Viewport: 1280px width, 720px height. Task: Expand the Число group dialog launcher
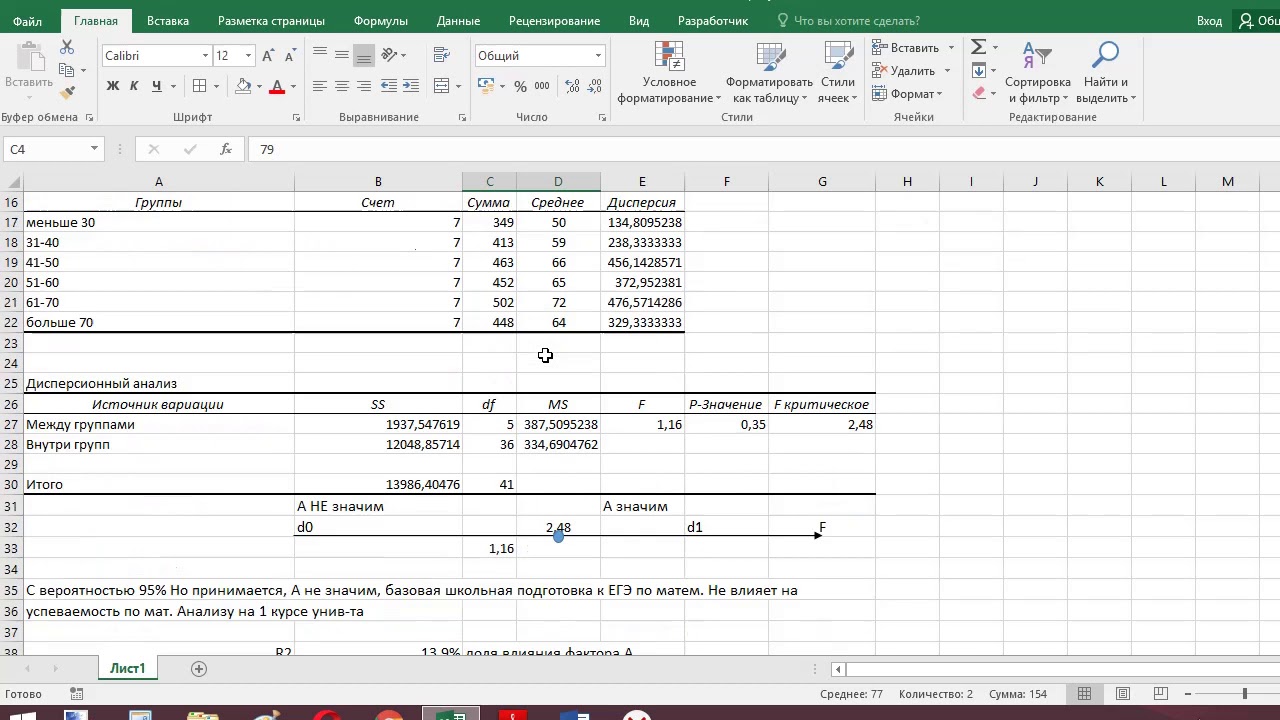click(x=602, y=118)
